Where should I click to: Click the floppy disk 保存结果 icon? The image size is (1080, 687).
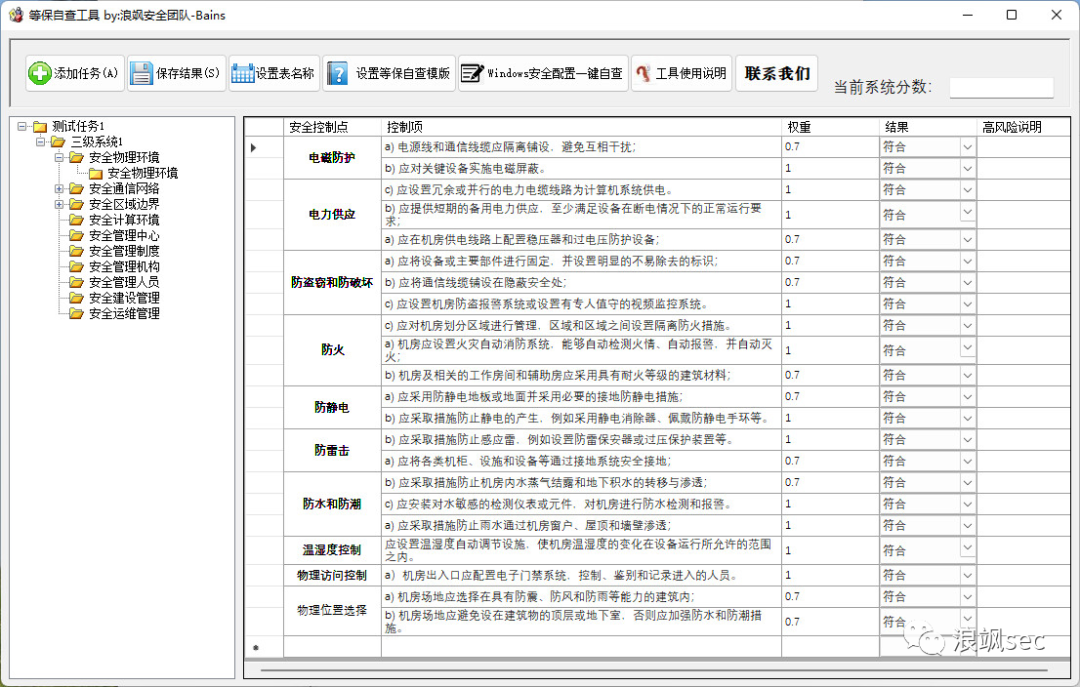click(x=141, y=73)
